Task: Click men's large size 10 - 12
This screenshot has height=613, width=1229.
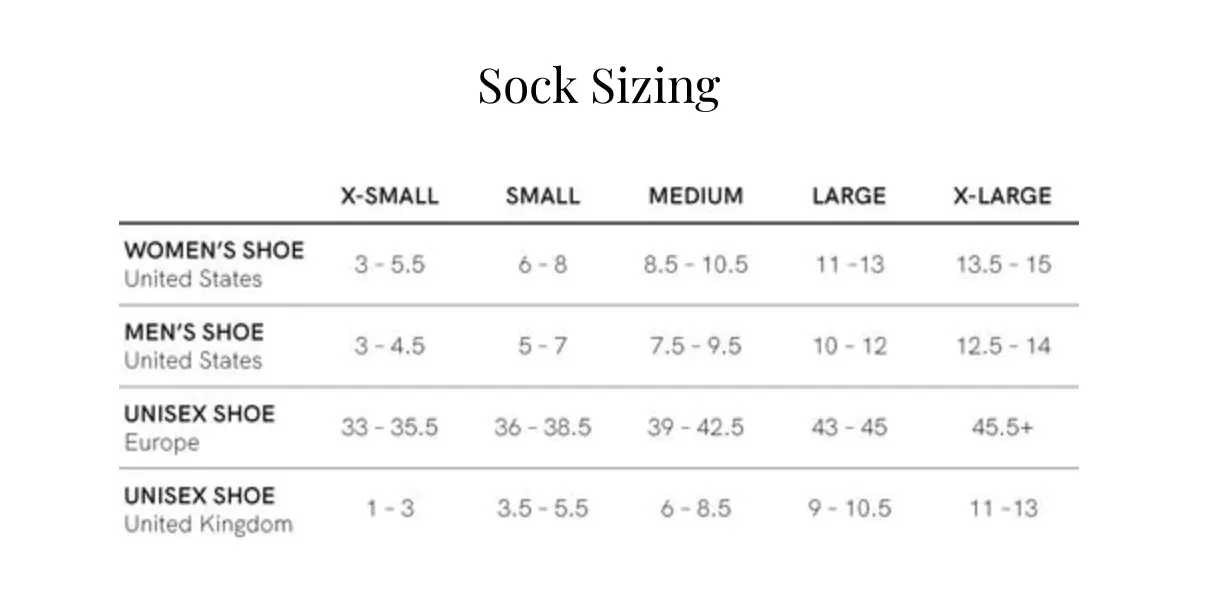Action: (x=849, y=347)
